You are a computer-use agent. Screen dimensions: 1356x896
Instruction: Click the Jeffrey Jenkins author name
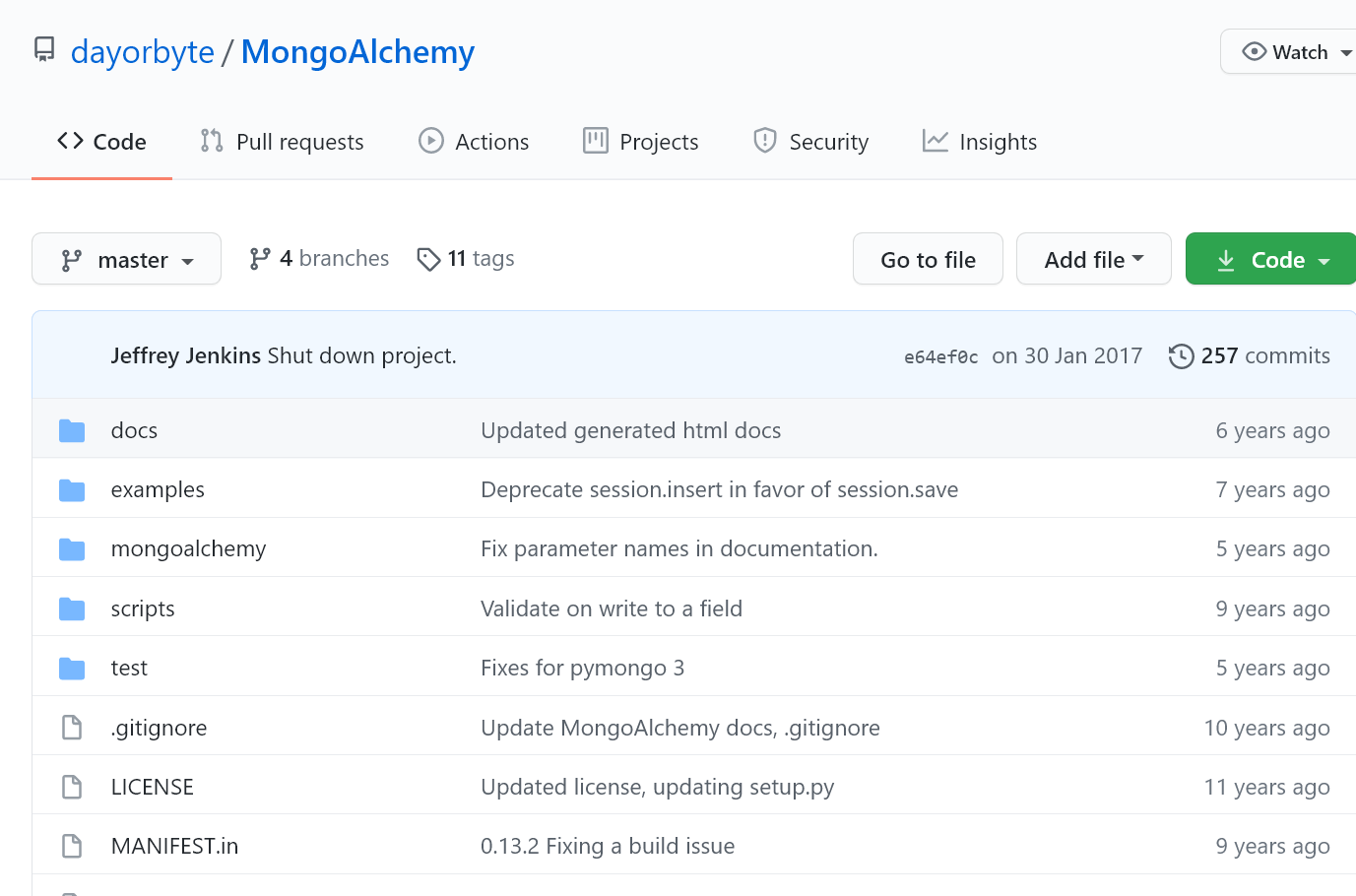186,355
